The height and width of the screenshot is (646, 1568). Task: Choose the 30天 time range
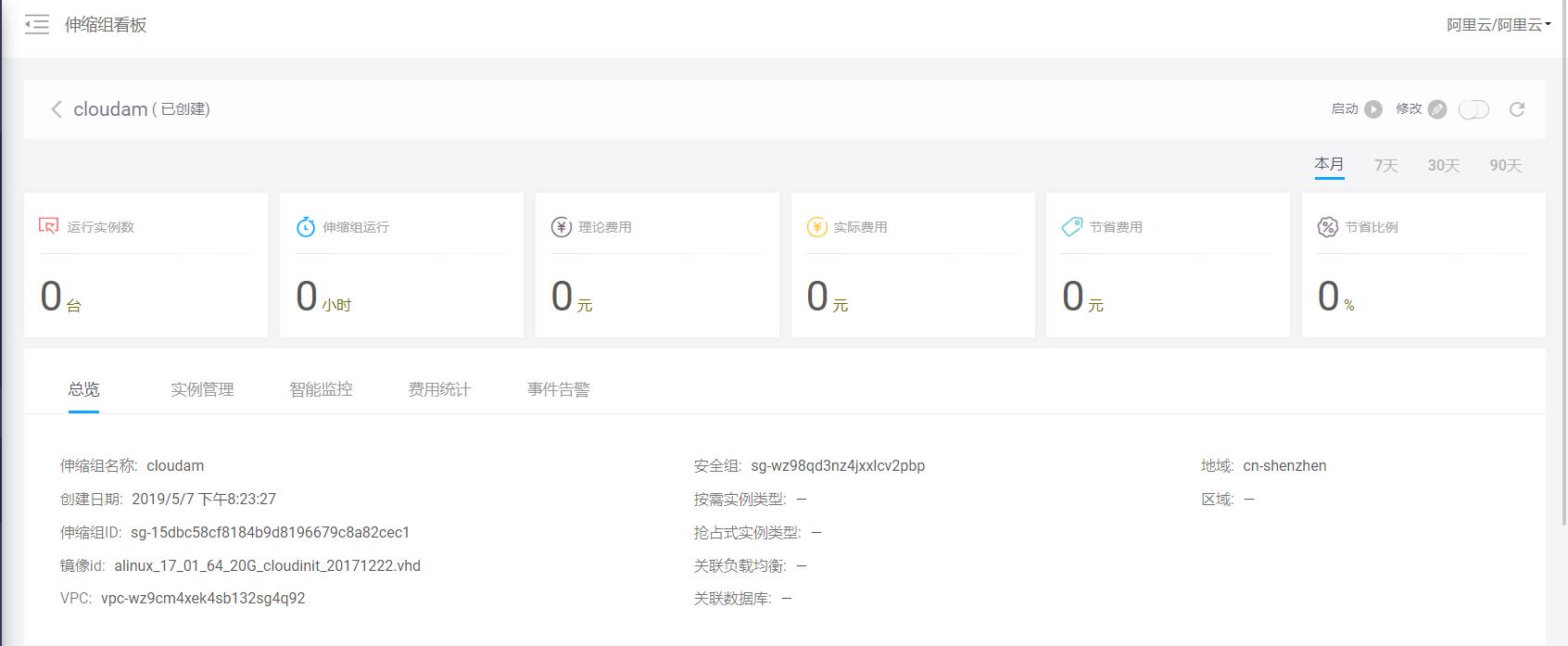click(x=1443, y=165)
